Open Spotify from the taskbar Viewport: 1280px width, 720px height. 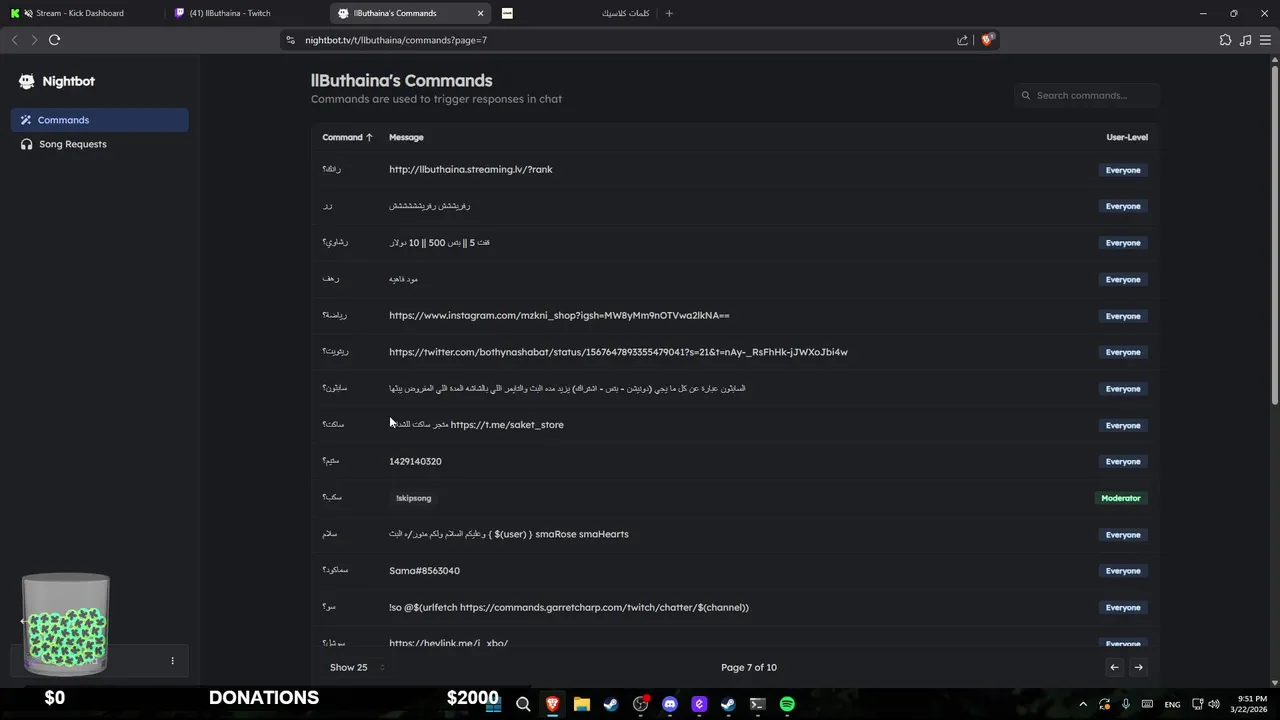pyautogui.click(x=787, y=704)
